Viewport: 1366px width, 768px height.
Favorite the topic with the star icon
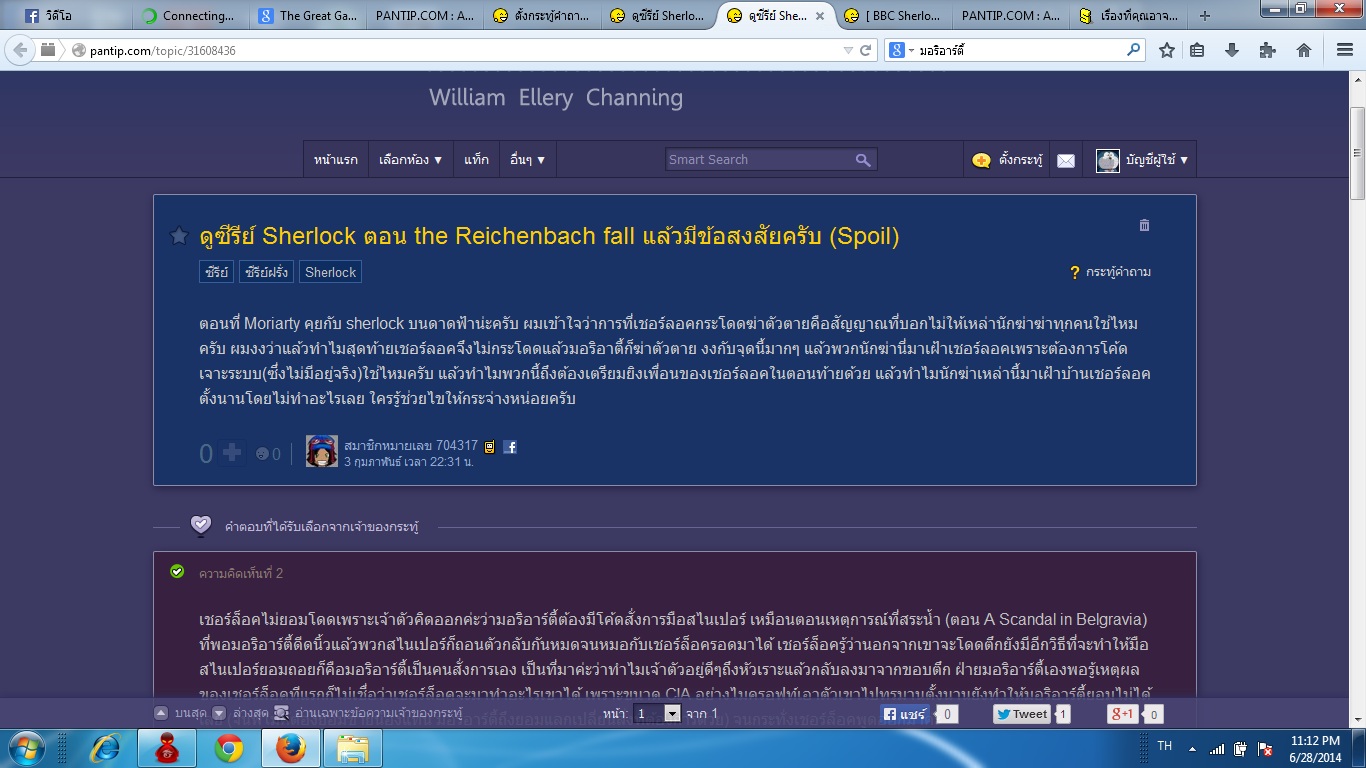point(179,236)
